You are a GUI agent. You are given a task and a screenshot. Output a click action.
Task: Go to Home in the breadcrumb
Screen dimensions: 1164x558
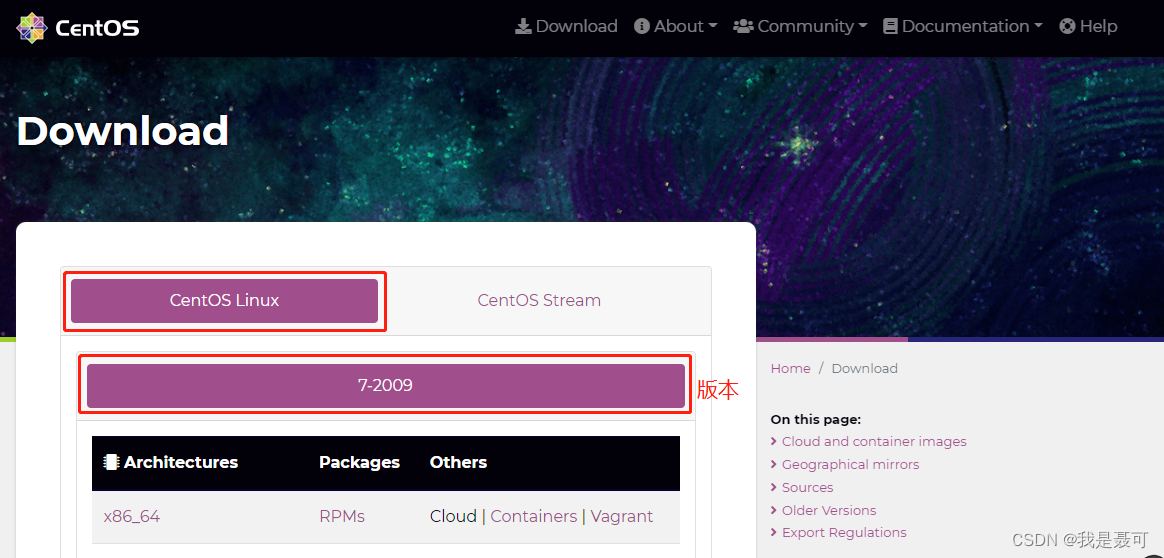coord(790,368)
